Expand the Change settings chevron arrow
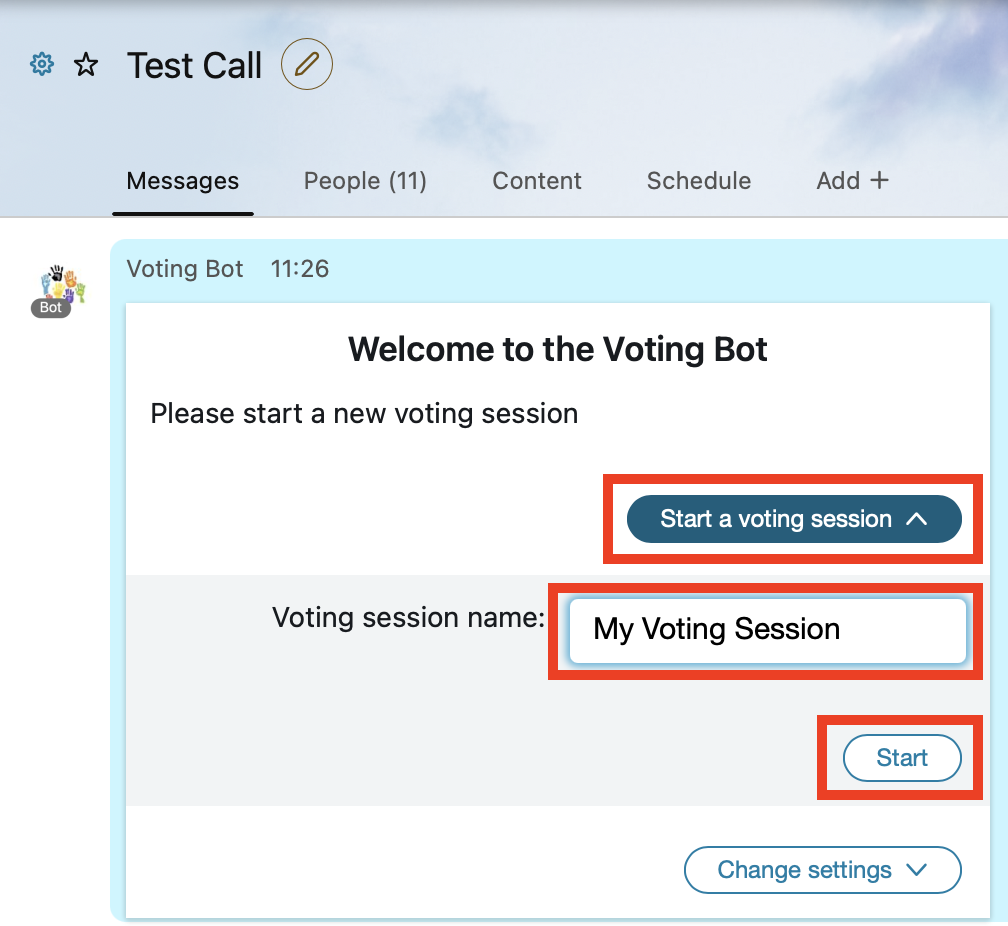The image size is (1008, 926). (916, 870)
